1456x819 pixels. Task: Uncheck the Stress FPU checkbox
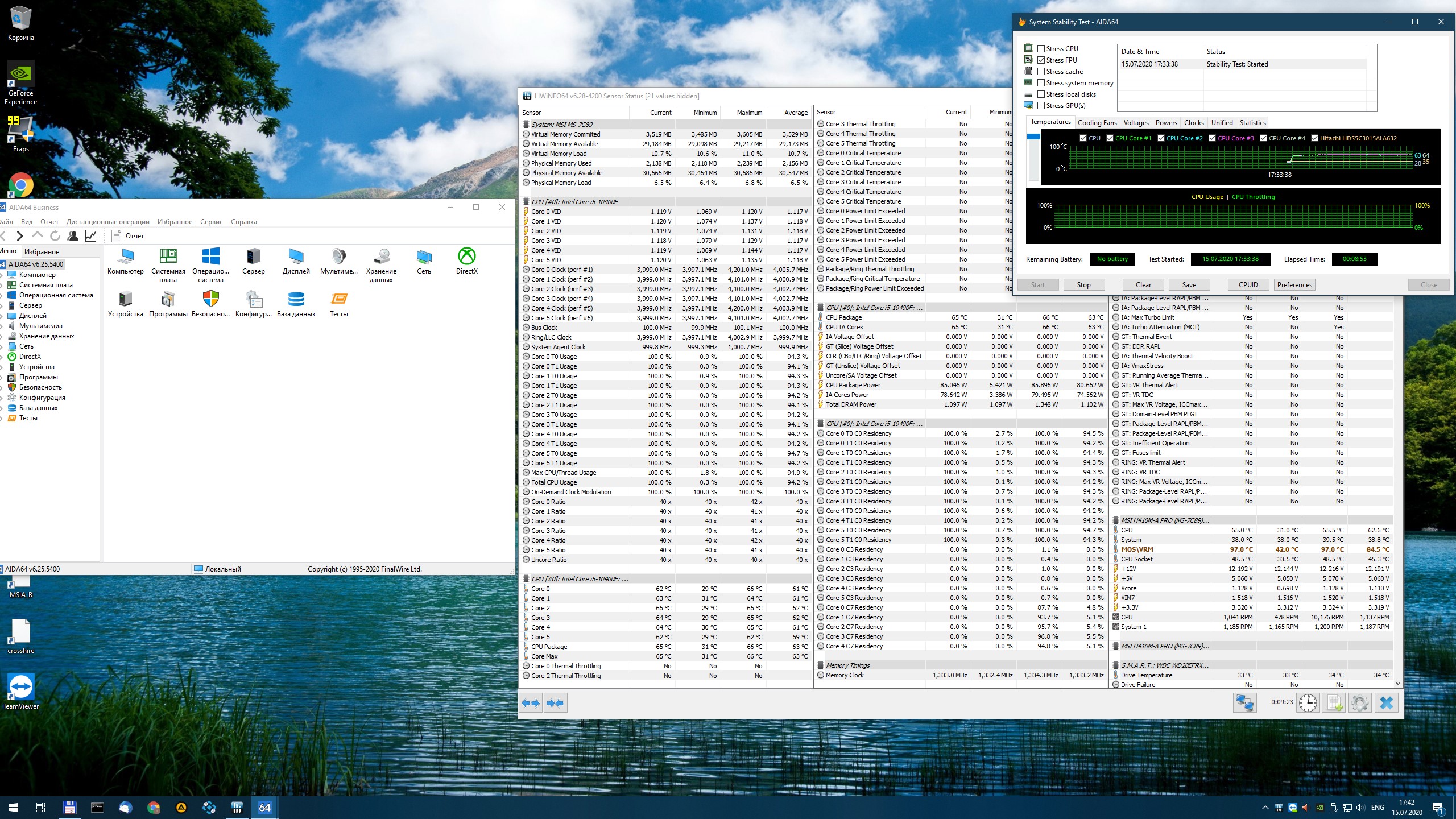click(1041, 60)
